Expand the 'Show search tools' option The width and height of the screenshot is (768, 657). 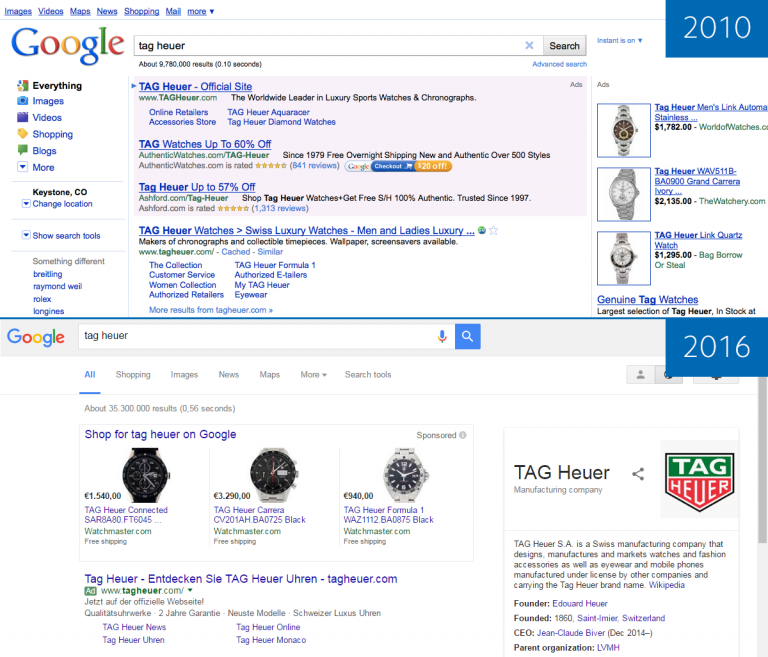click(x=26, y=236)
